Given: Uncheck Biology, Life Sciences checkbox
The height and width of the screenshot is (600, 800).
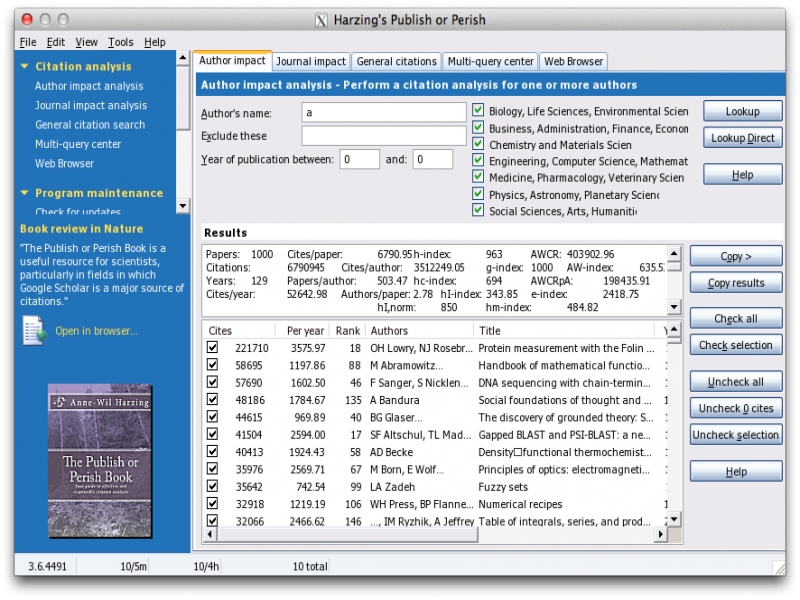Looking at the screenshot, I should point(478,111).
